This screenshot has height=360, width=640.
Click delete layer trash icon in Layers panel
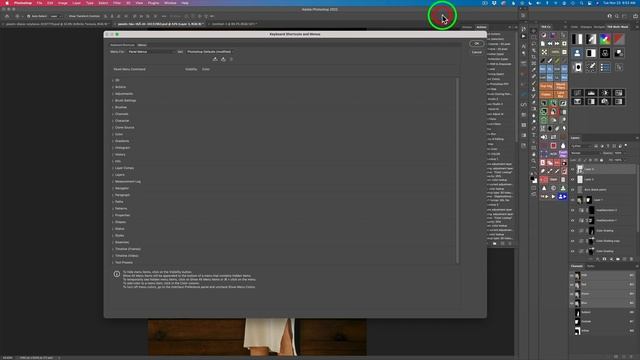(631, 259)
